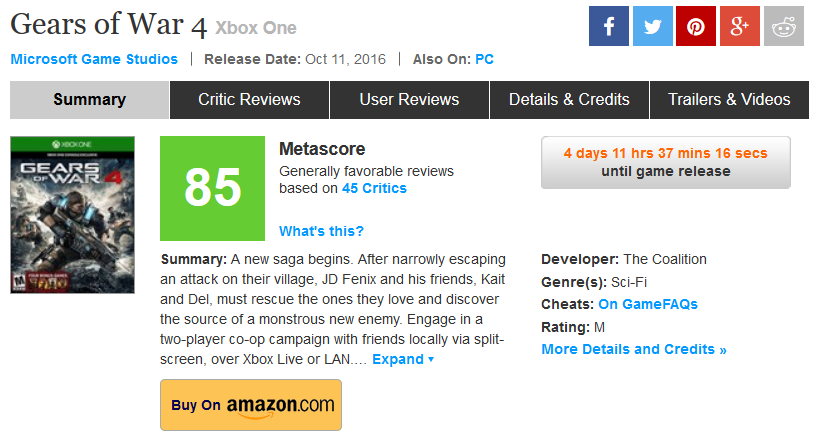The image size is (826, 436).
Task: Share the page on Google Plus
Action: pos(740,26)
